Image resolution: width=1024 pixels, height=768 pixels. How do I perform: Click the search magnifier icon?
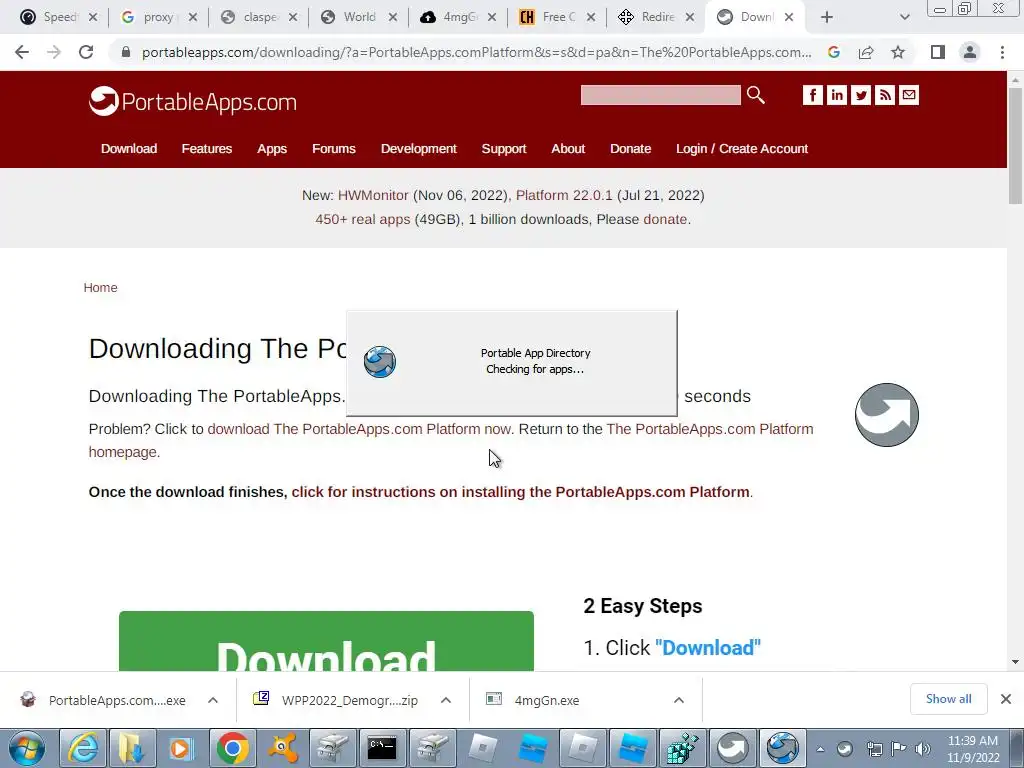point(756,95)
